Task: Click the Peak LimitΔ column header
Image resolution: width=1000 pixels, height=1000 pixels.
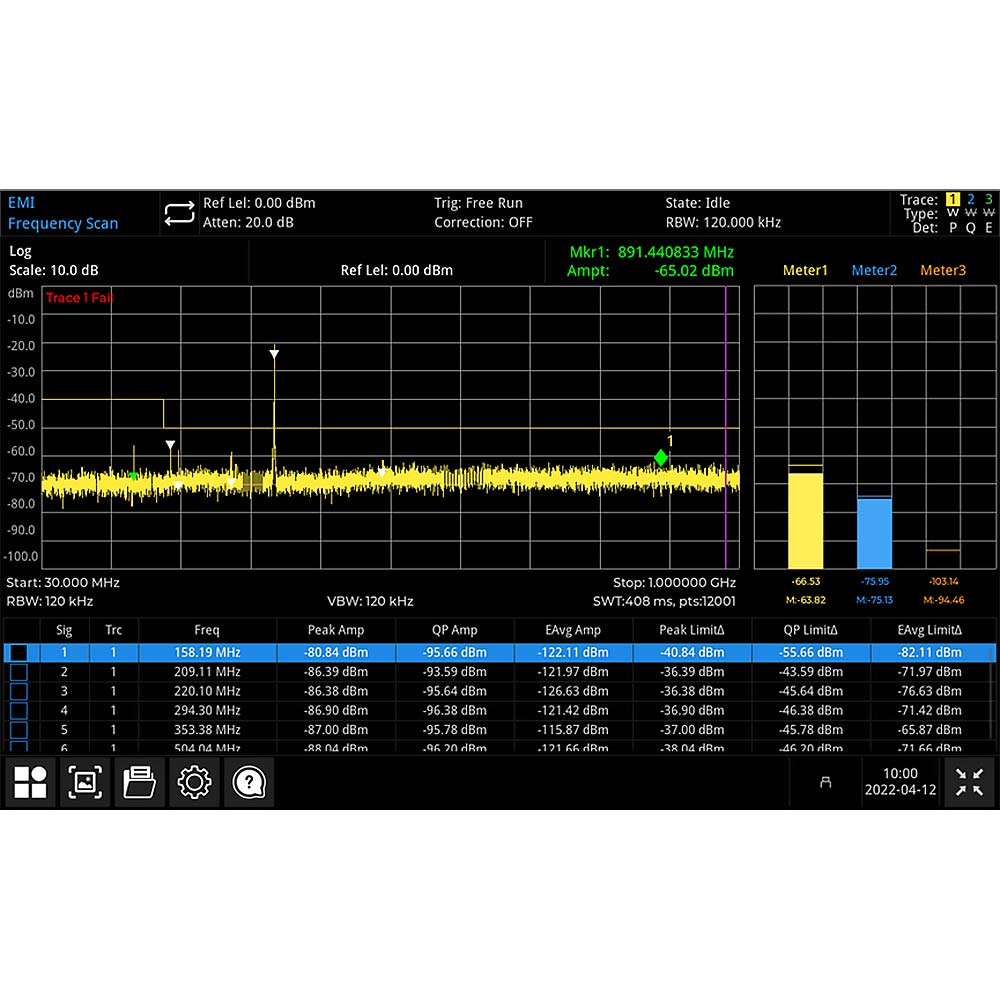Action: [691, 630]
